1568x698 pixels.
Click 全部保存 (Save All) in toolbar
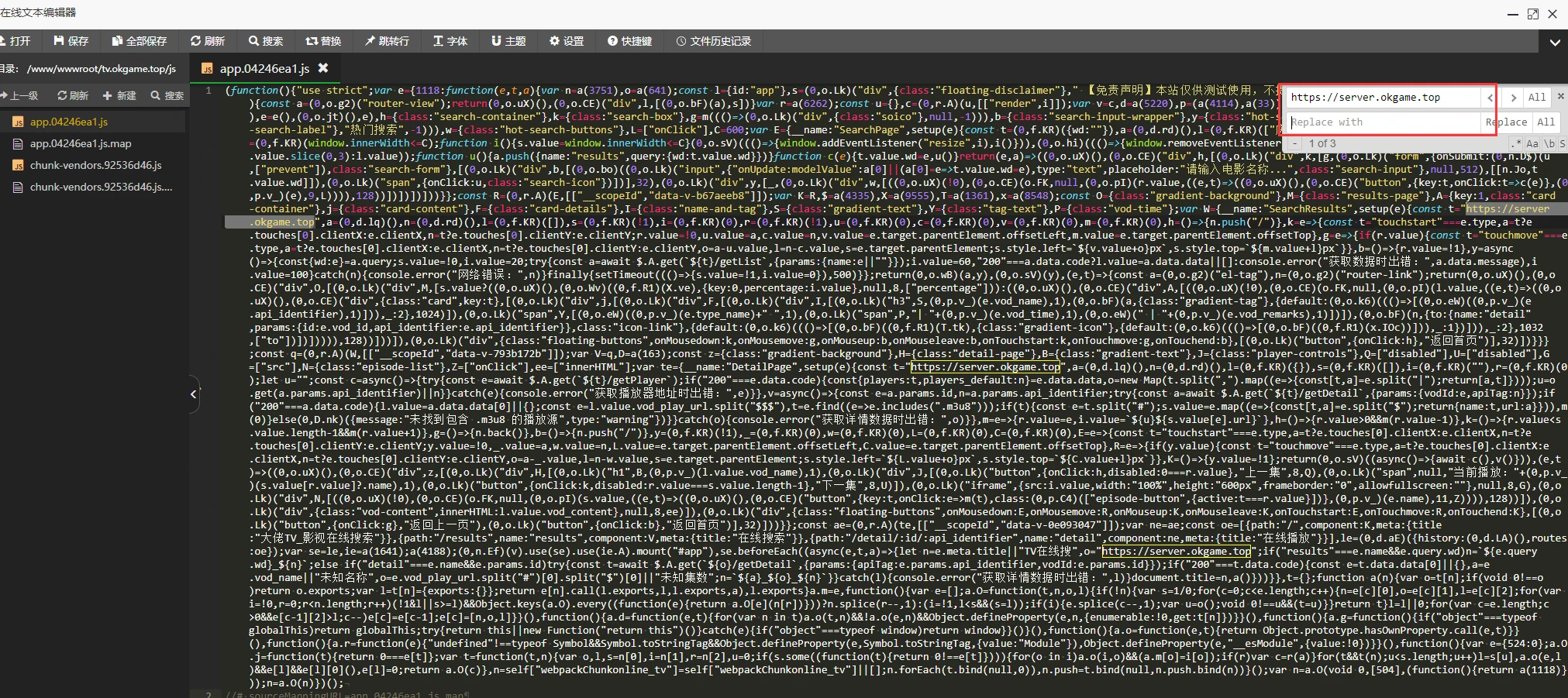click(139, 41)
